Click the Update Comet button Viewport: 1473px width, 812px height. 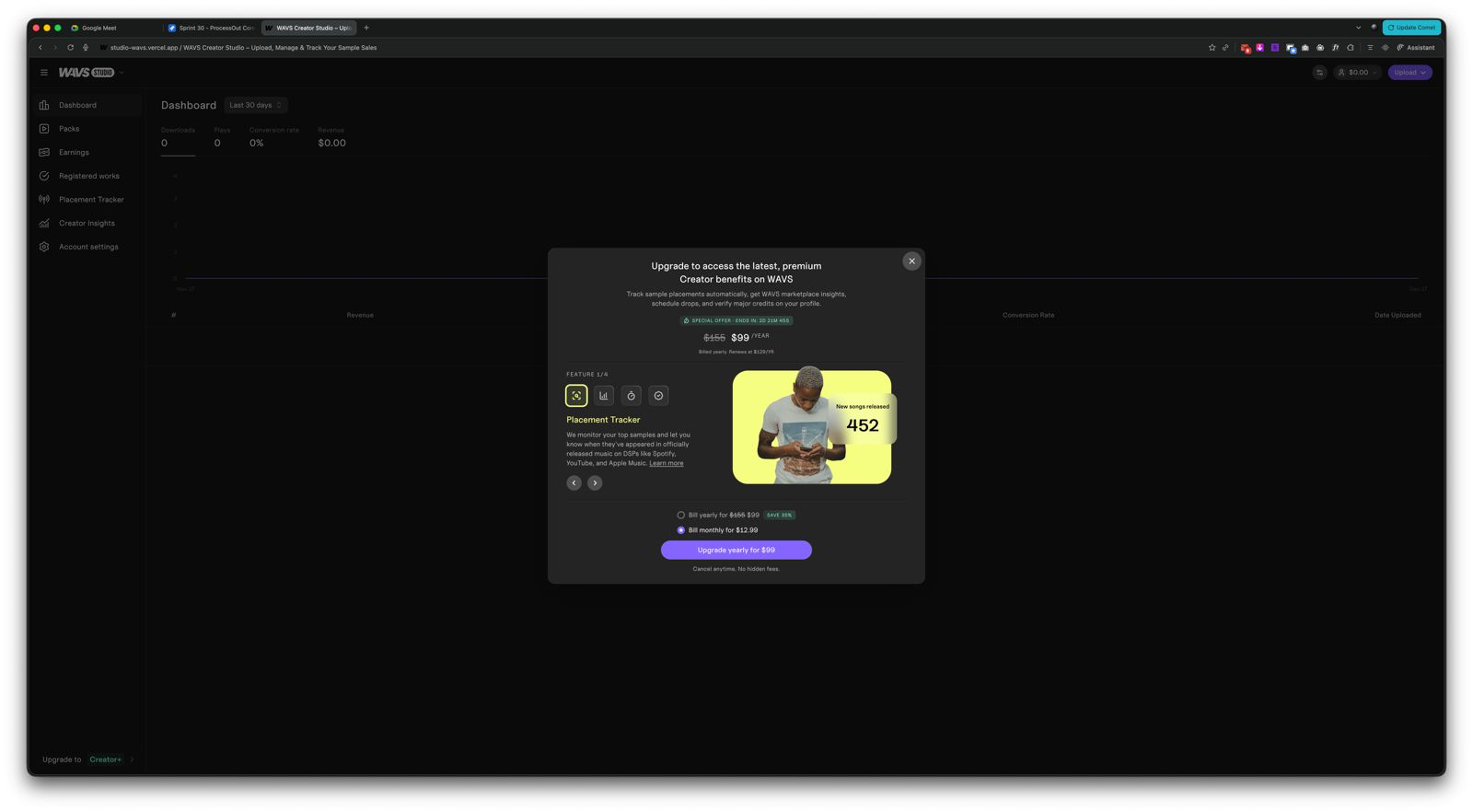pyautogui.click(x=1411, y=28)
